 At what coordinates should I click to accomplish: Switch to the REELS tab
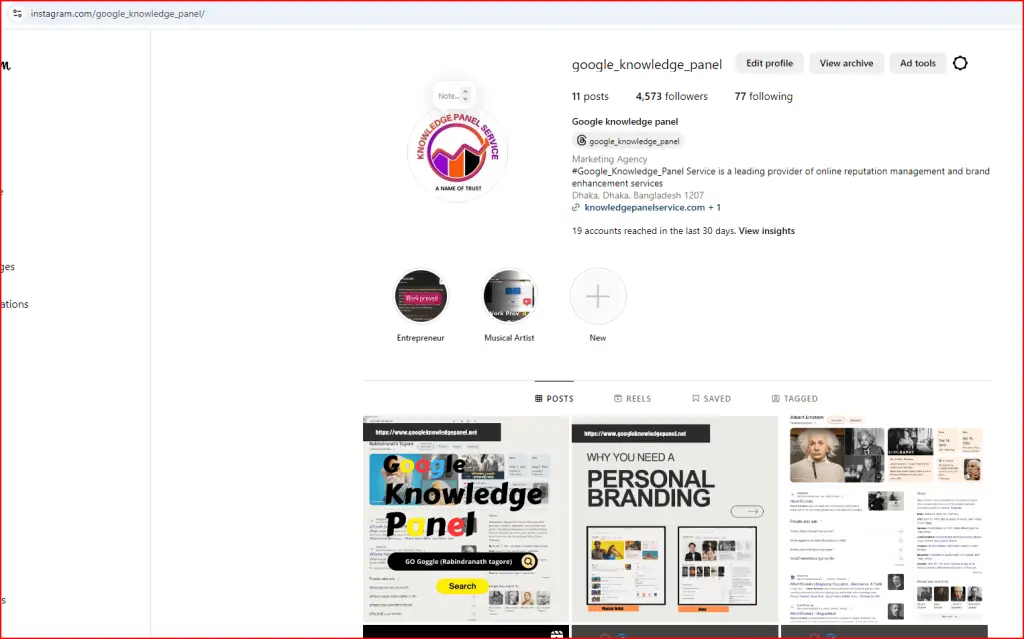(x=632, y=399)
